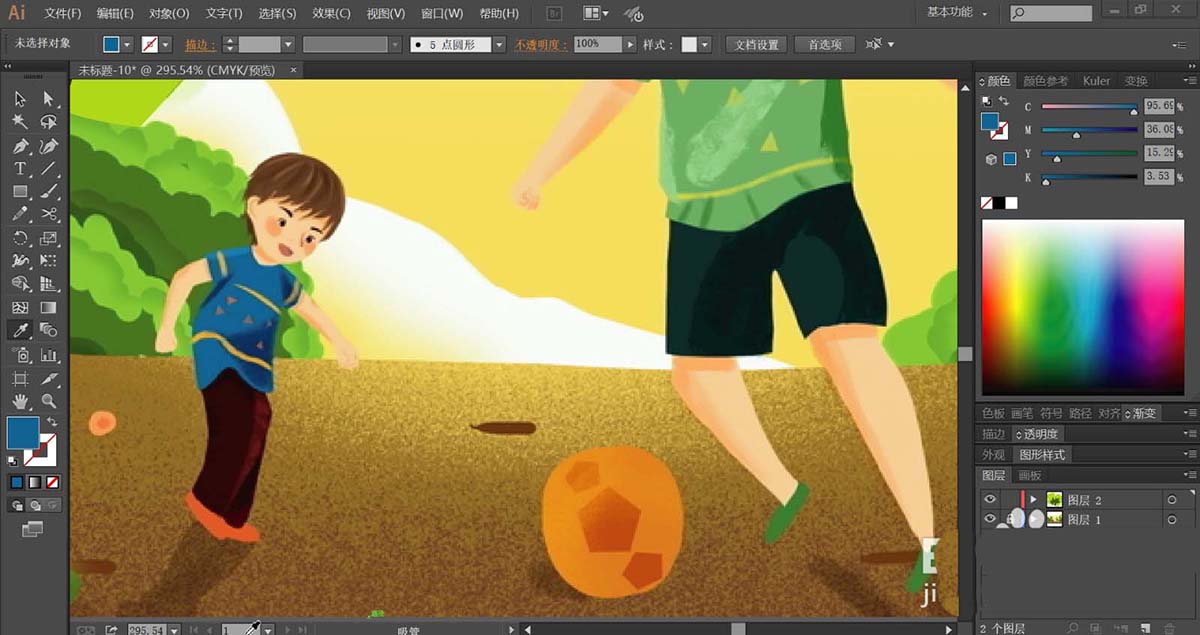Open the zoom level dropdown in status bar
The image size is (1200, 635).
pyautogui.click(x=174, y=630)
